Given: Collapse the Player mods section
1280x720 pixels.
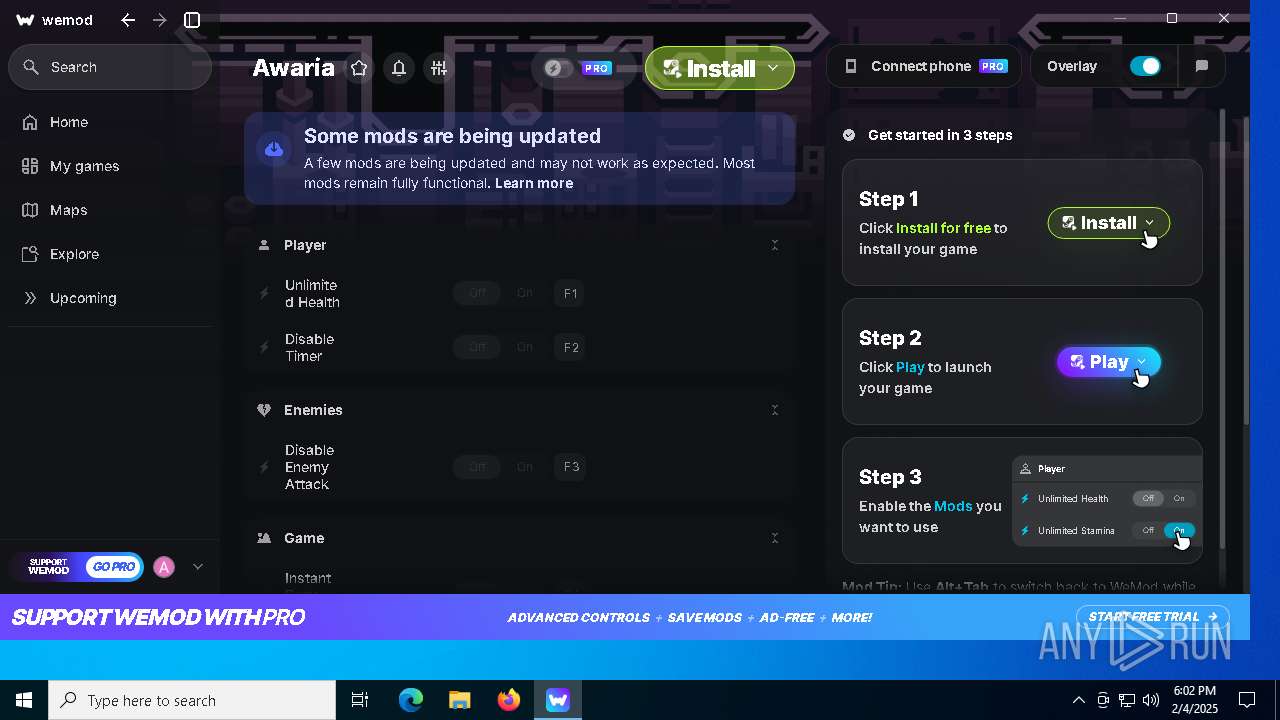Looking at the screenshot, I should [774, 245].
